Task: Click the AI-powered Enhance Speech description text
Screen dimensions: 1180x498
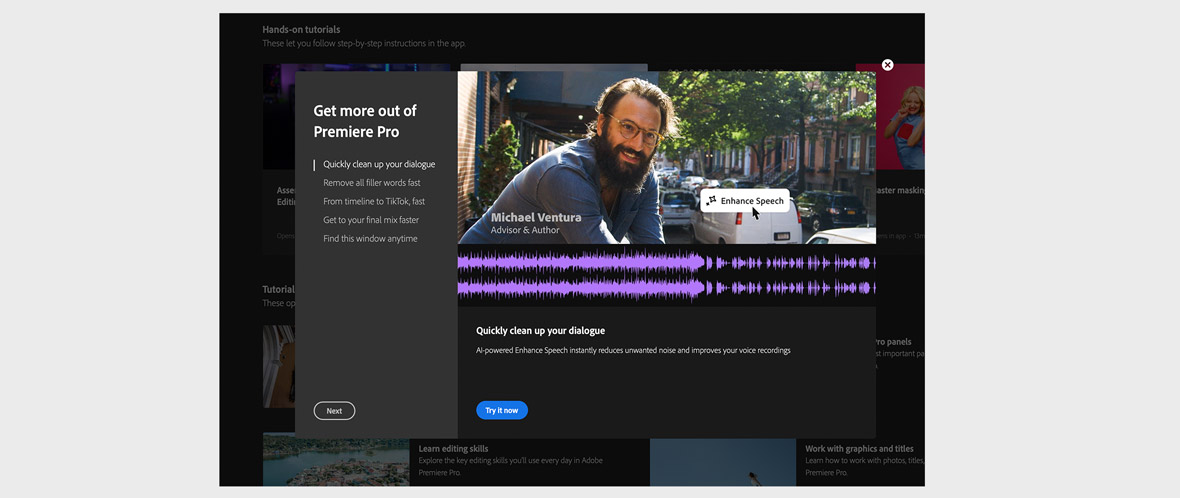Action: (633, 351)
